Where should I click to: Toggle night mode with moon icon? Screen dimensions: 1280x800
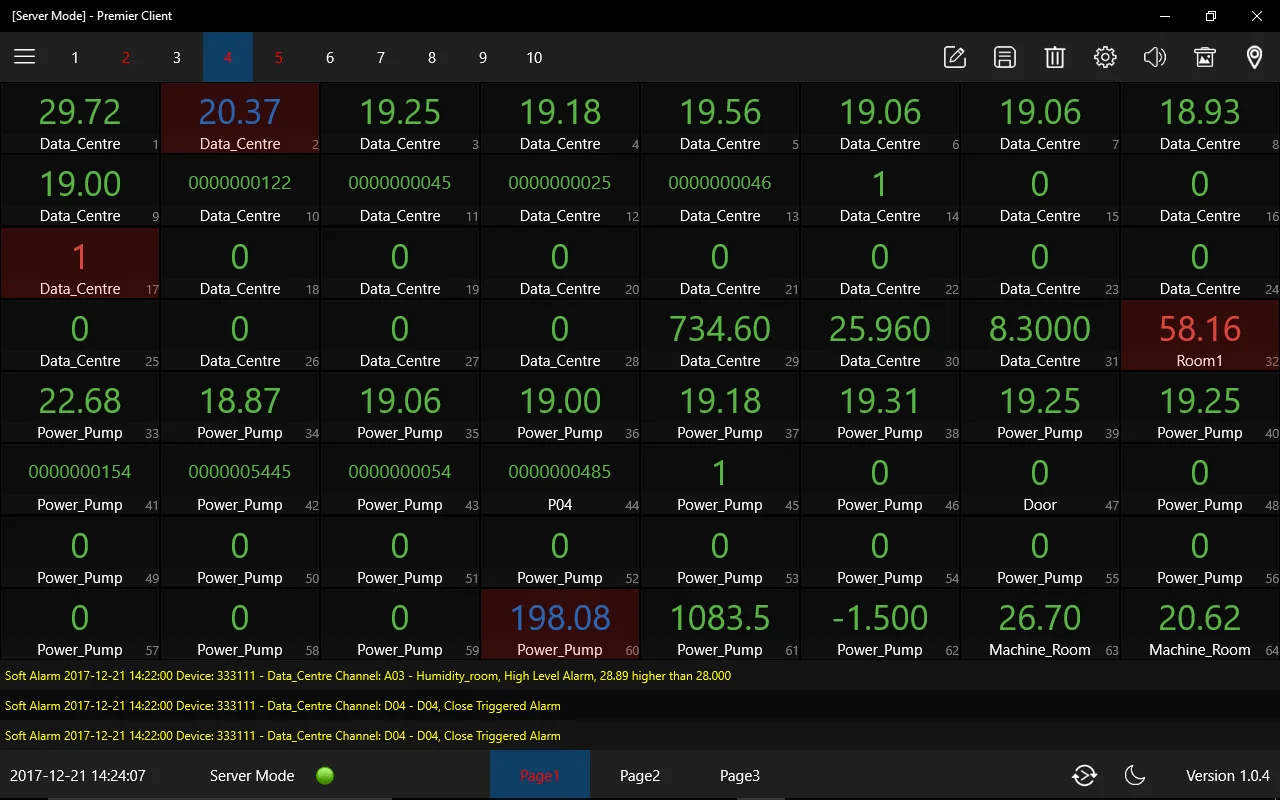point(1135,775)
